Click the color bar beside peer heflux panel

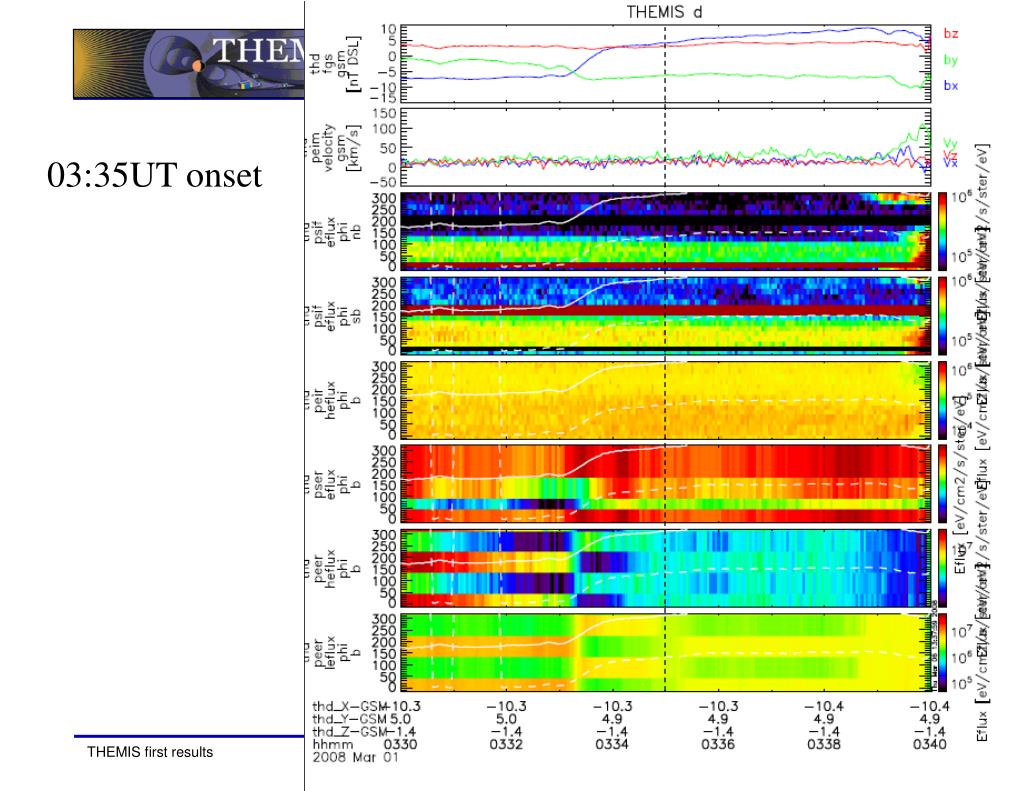[x=942, y=568]
